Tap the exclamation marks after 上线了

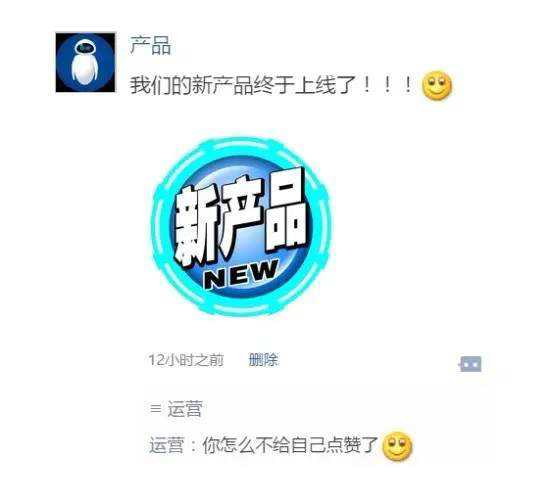pyautogui.click(x=387, y=85)
